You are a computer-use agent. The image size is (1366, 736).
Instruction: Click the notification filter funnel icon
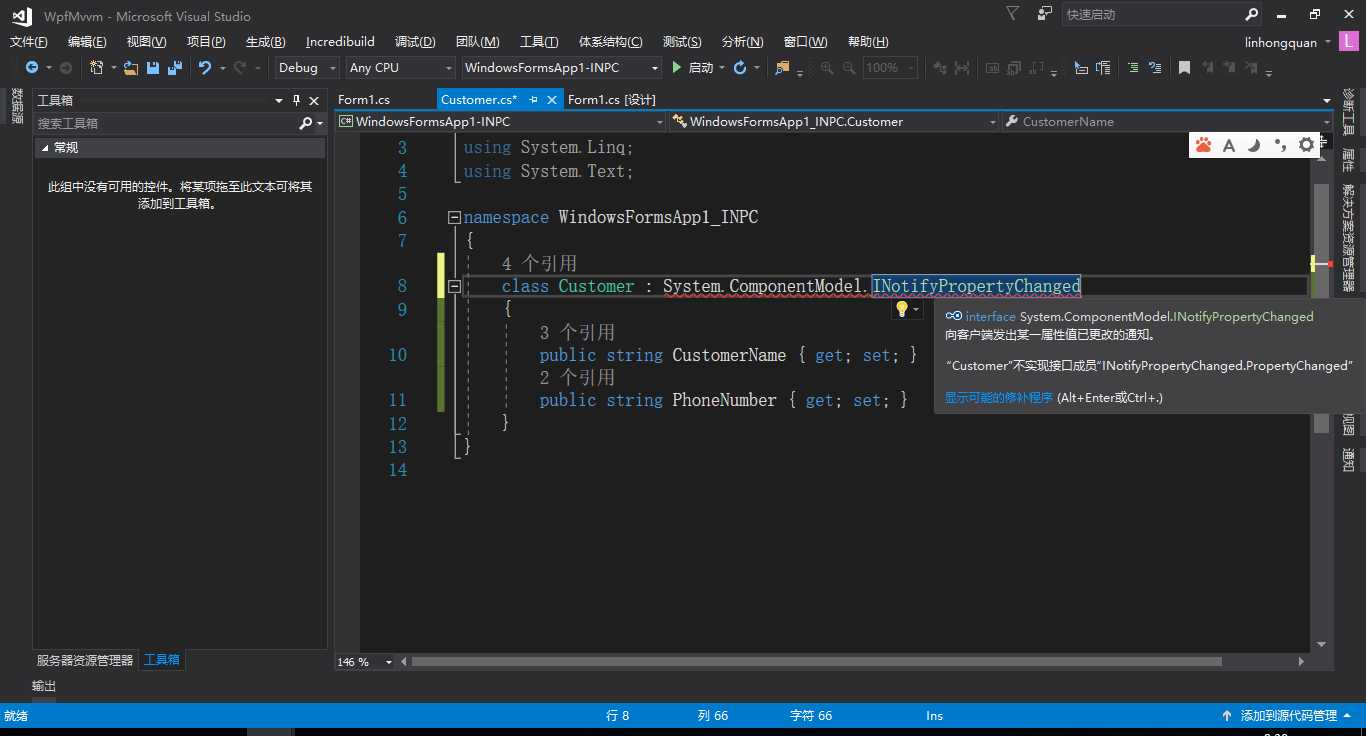[1013, 14]
